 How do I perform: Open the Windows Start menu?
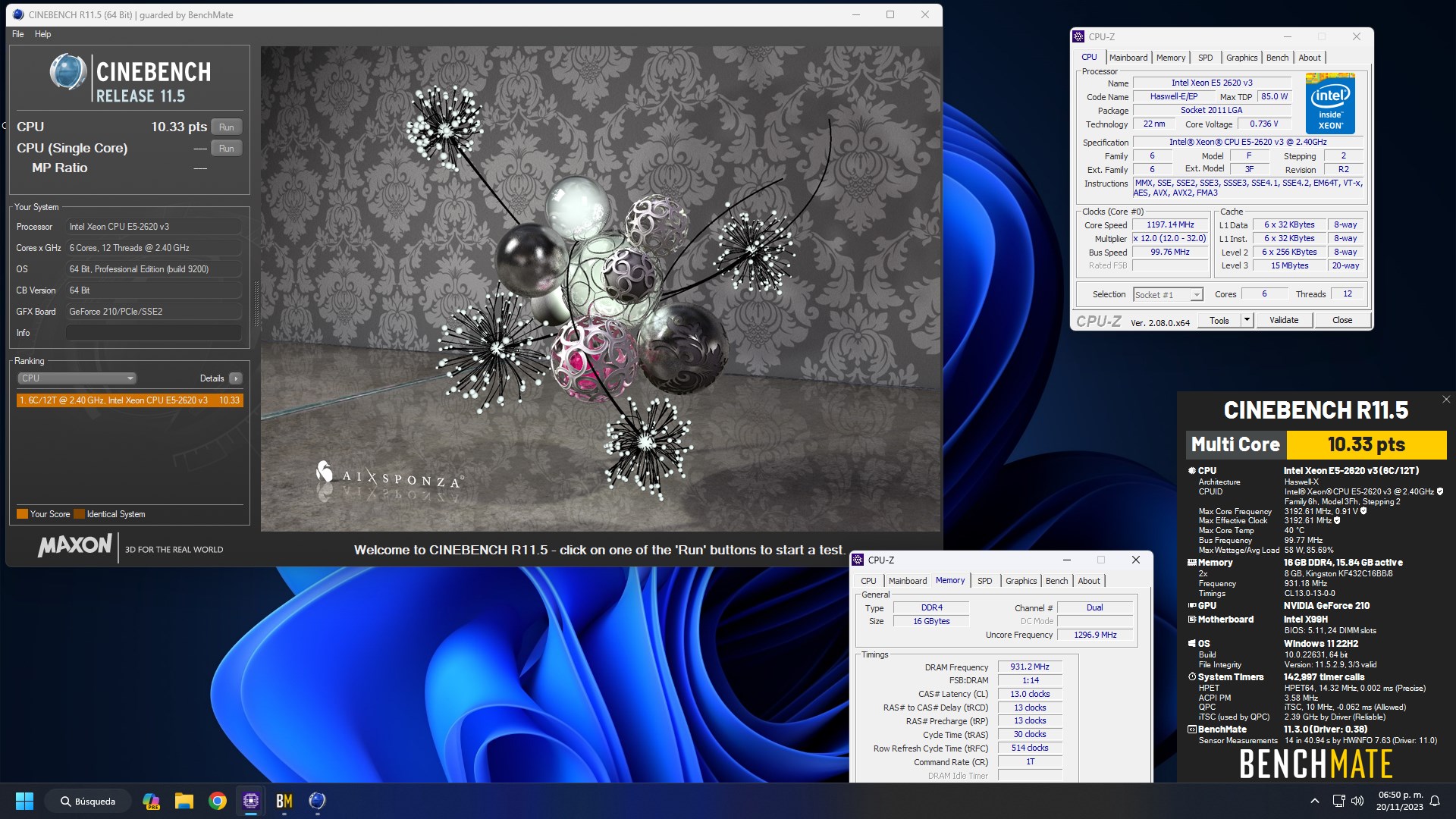[24, 801]
